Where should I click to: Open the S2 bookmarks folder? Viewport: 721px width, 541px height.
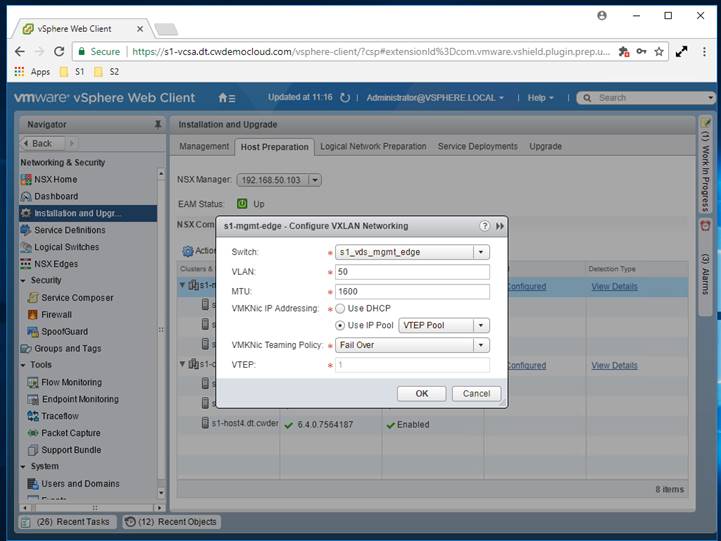[x=107, y=72]
